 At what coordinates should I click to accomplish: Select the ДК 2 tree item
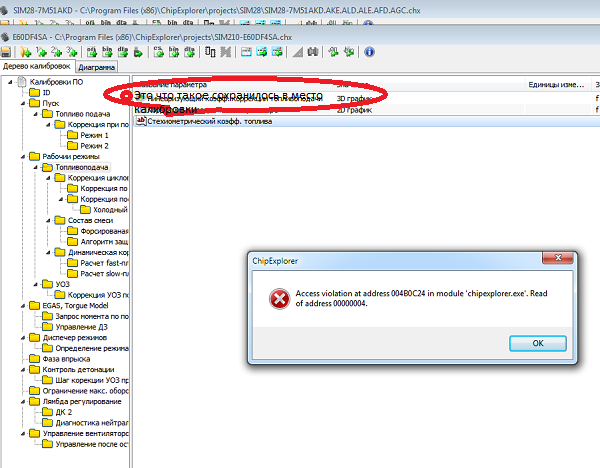click(x=63, y=410)
